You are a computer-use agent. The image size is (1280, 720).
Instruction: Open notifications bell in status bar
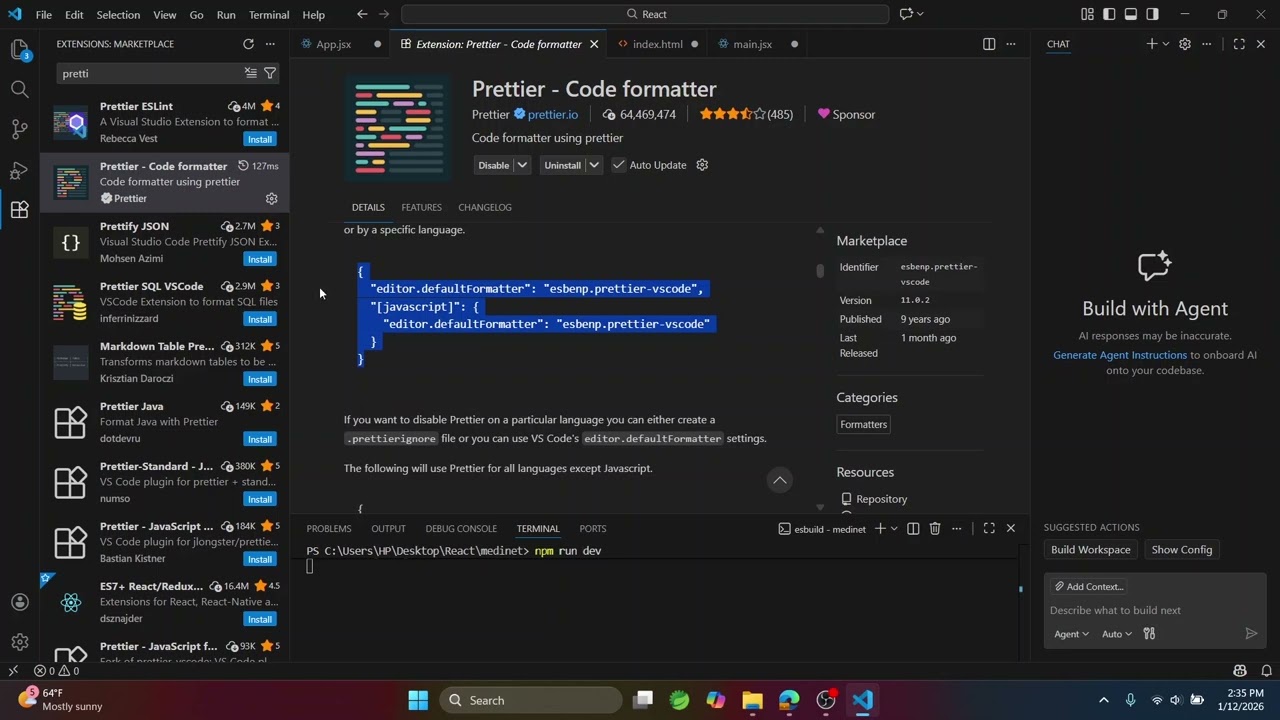click(x=1266, y=671)
